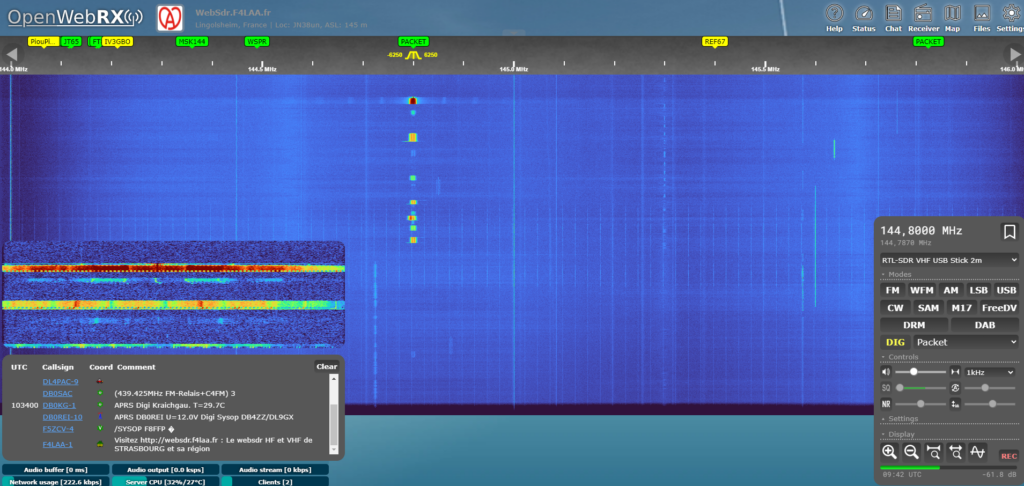Open the Status gauge icon
Viewport: 1024px width, 486px height.
coord(864,16)
